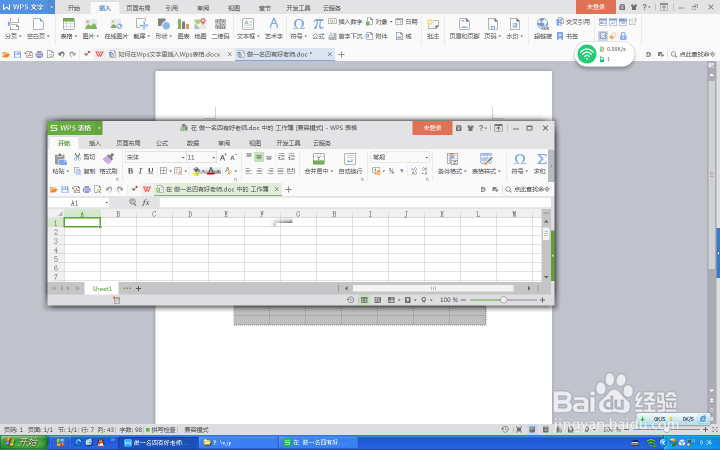
Task: Open the fx insert function button
Action: point(146,202)
